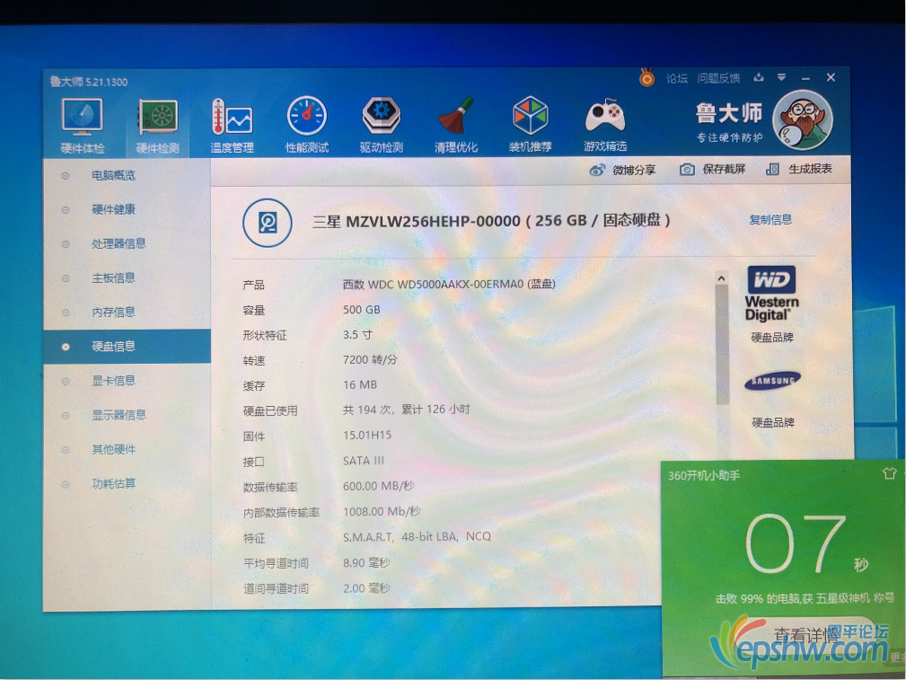
Task: Open 清理优化 cleanup optimization
Action: coord(456,126)
